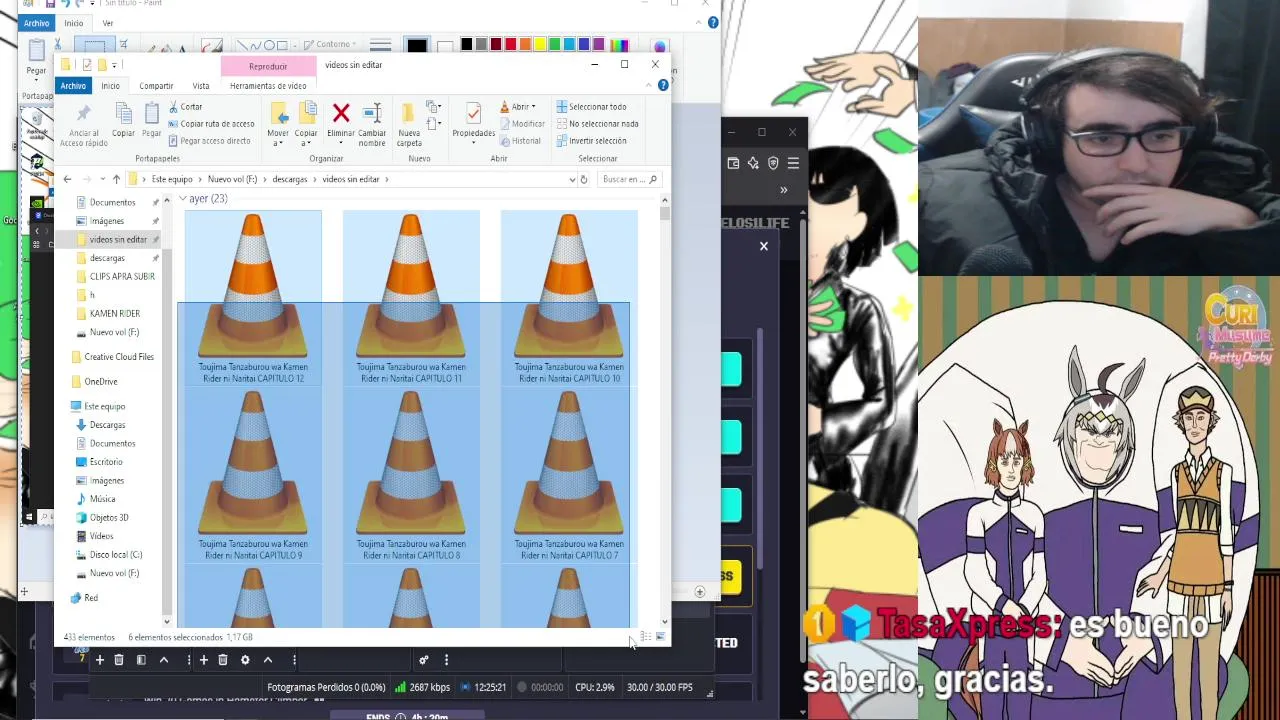This screenshot has width=1280, height=720.
Task: Open the Archivo tab in Explorer
Action: coord(73,86)
